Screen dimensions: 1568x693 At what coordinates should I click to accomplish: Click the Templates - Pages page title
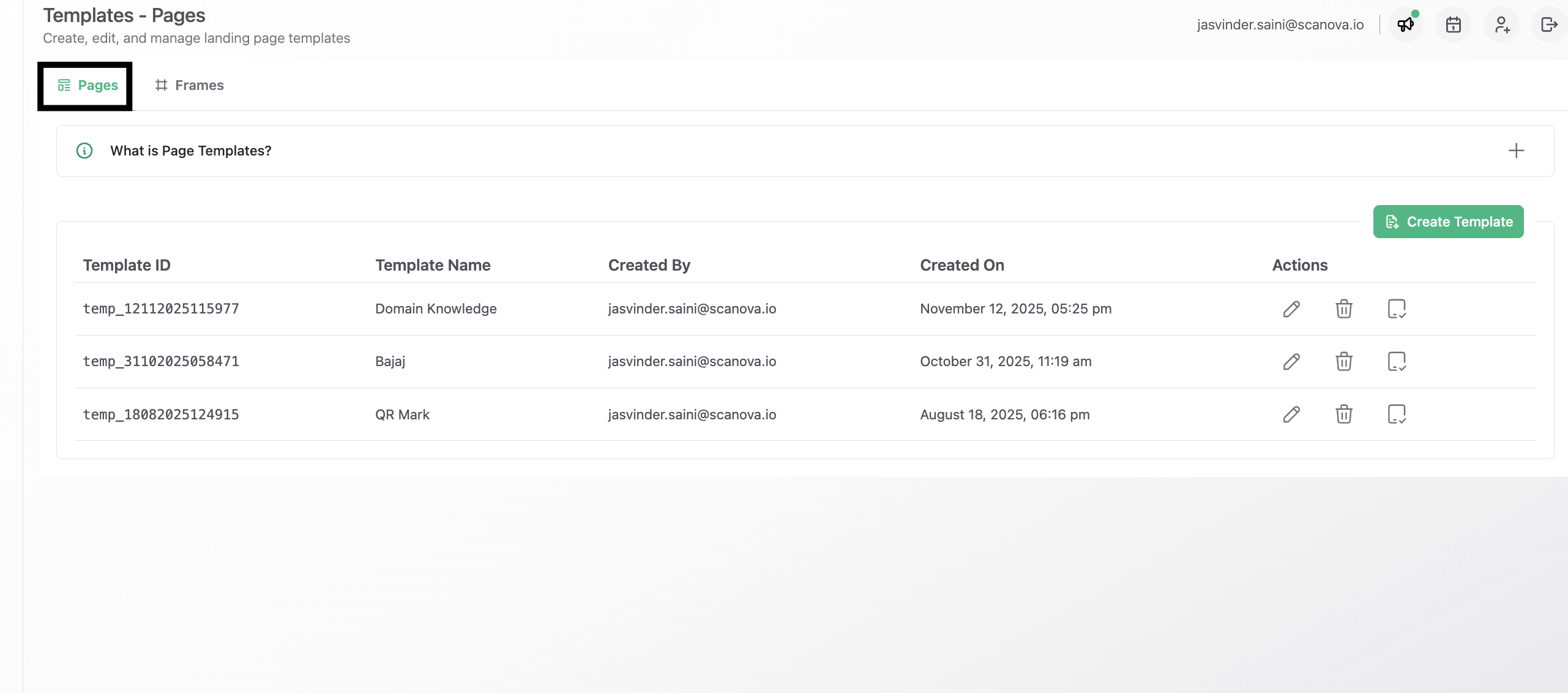click(x=124, y=15)
